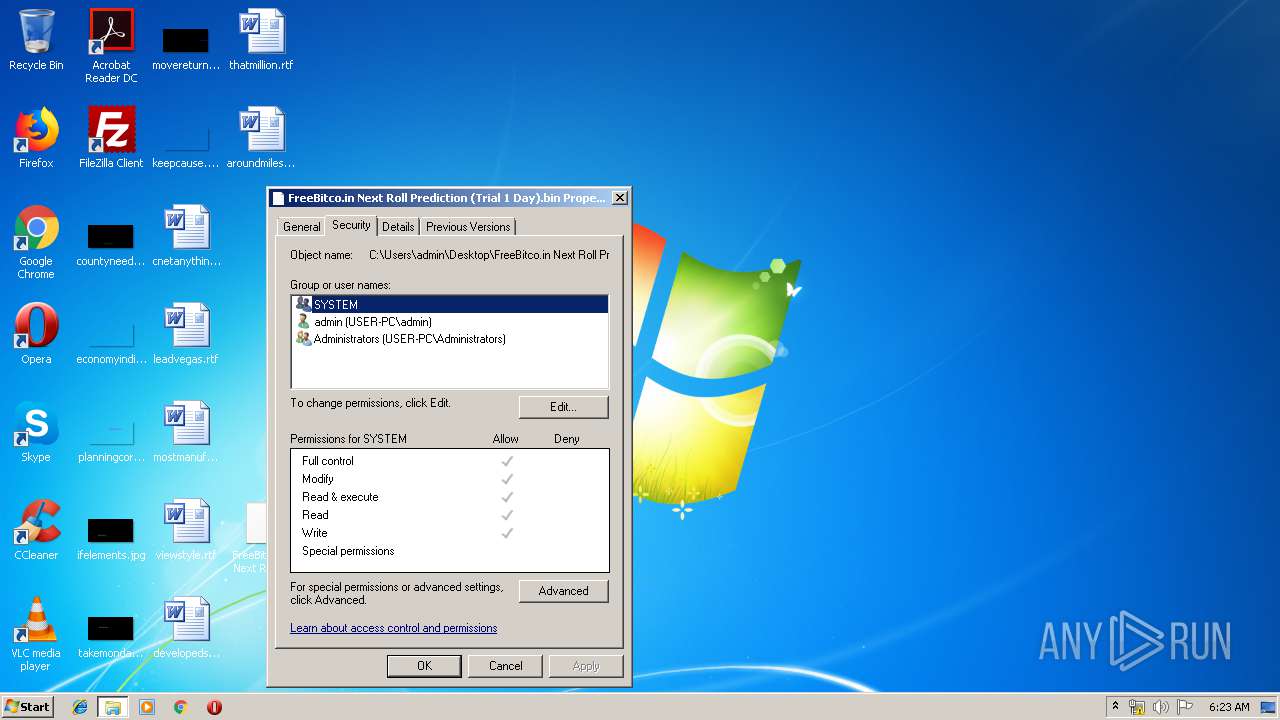Launch CCleaner desktop shortcut

[36, 530]
